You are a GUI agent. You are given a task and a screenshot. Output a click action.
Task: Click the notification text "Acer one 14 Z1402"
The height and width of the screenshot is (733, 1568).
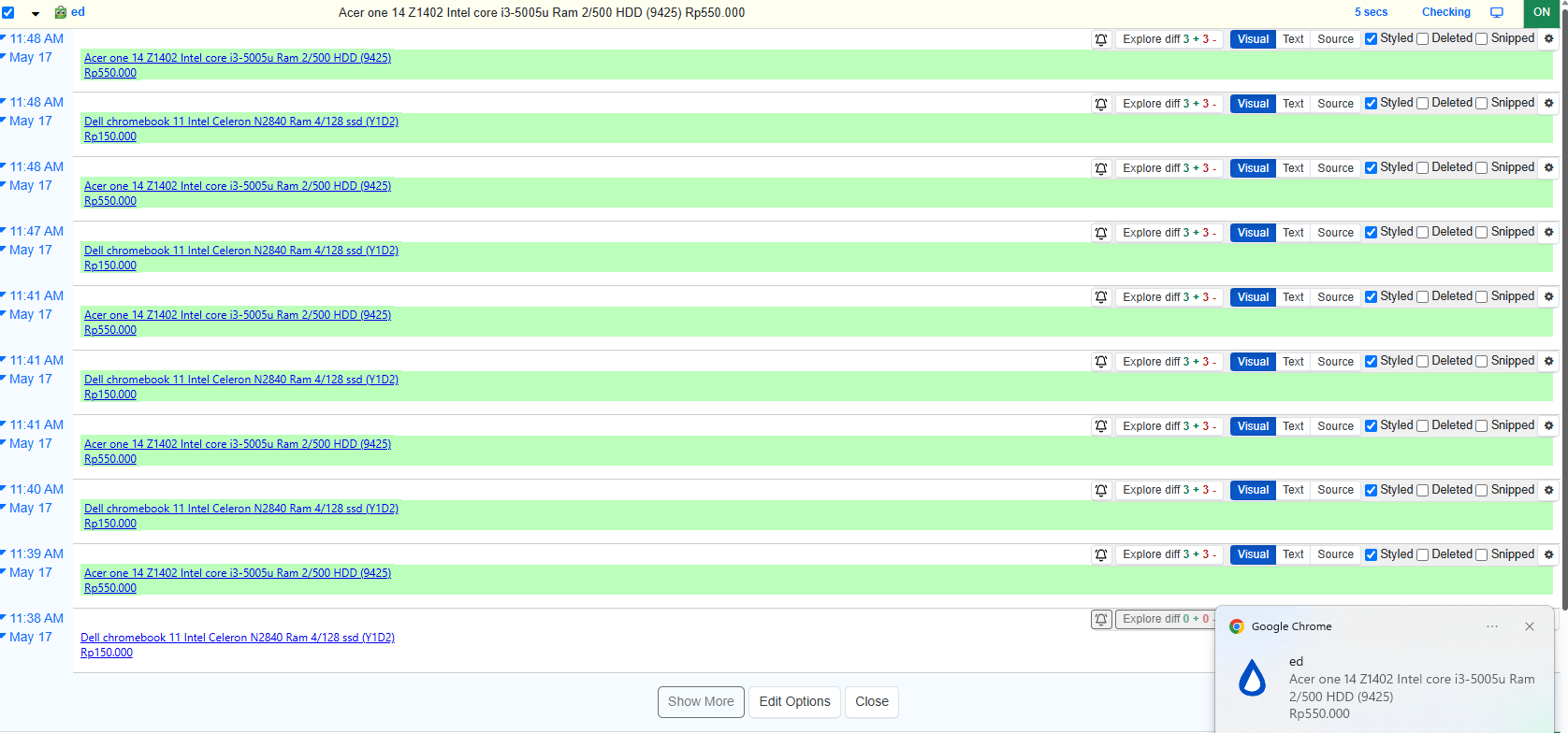pyautogui.click(x=1341, y=680)
